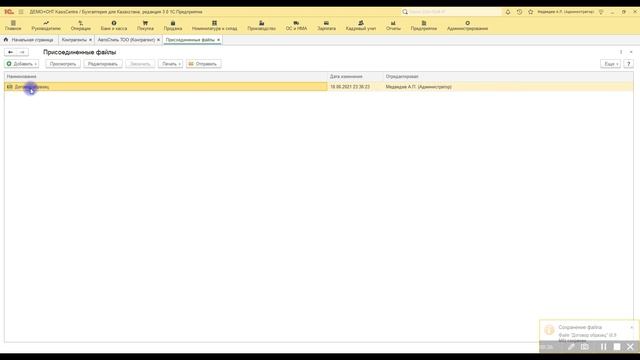Click the camera snapshot icon in recorder bar
The image size is (640, 360).
pos(585,347)
